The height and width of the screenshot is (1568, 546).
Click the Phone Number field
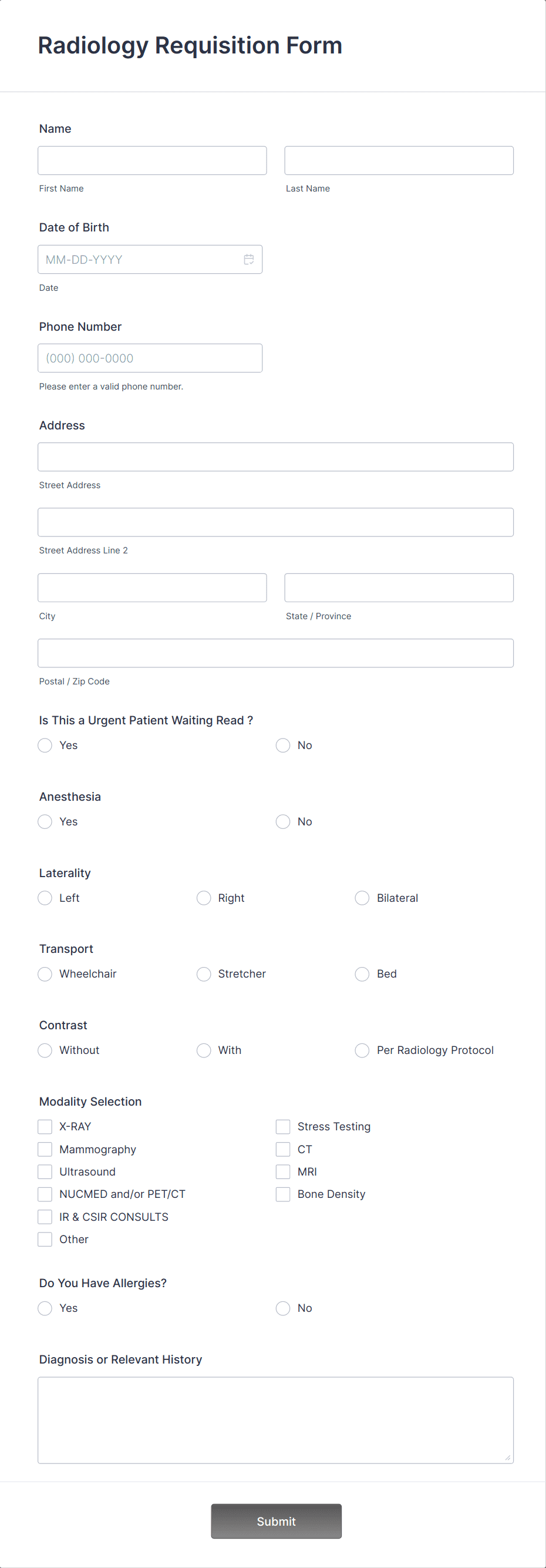(150, 358)
